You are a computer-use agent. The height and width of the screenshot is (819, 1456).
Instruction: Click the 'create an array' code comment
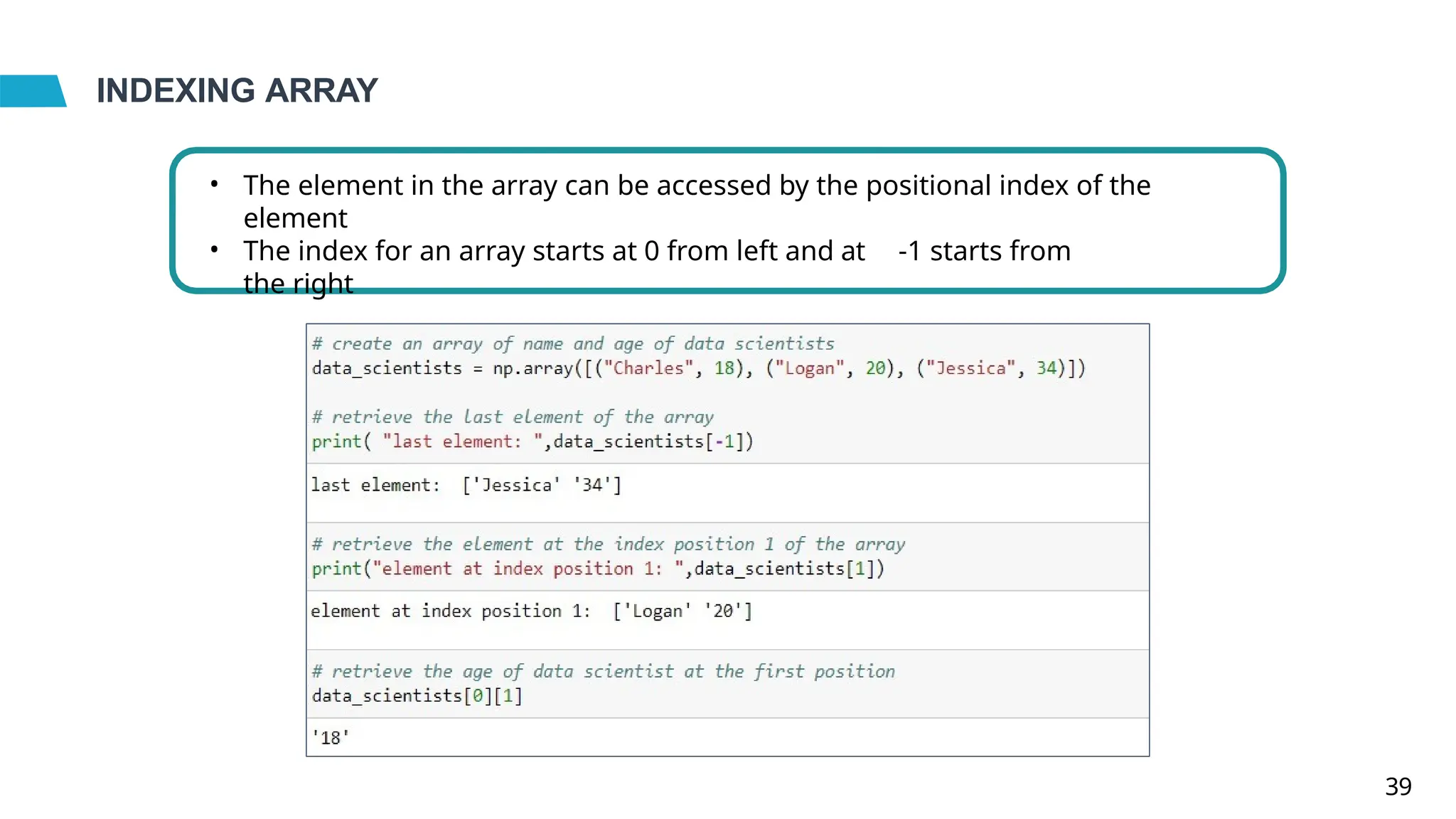(x=573, y=344)
